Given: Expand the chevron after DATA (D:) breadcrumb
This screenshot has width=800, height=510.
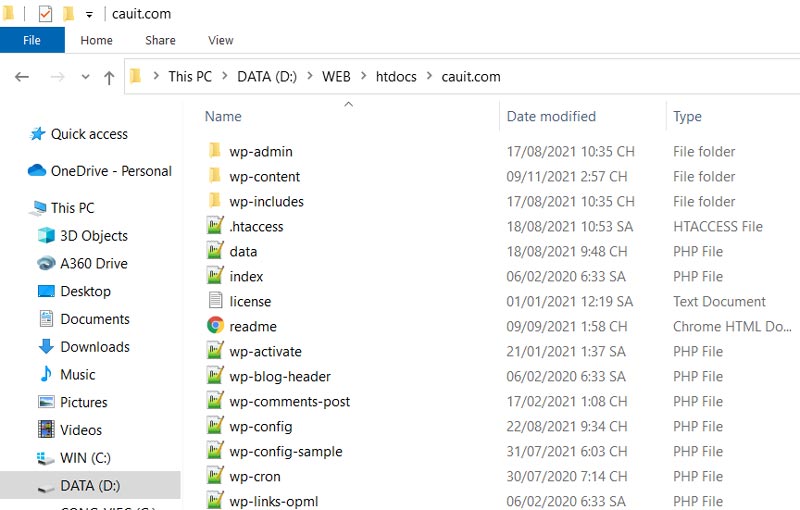Looking at the screenshot, I should point(310,75).
